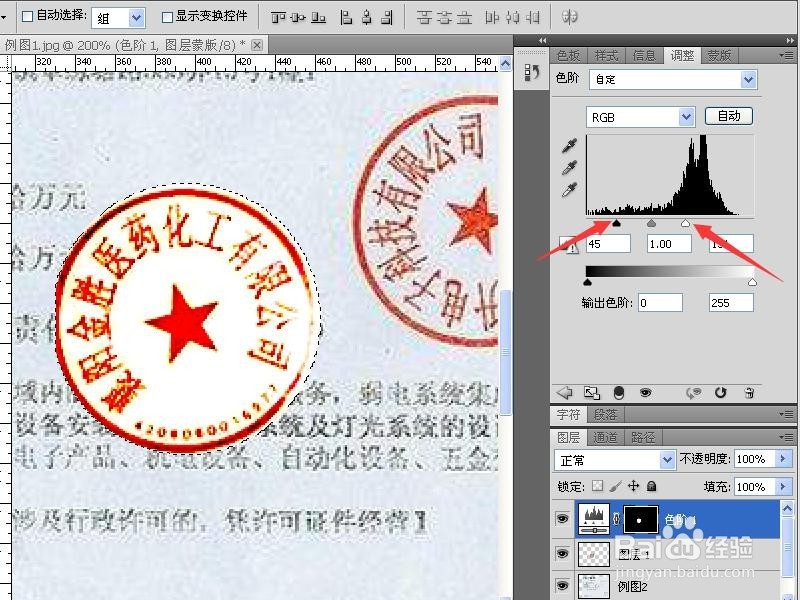
Task: Click the Auto-Align Layers icon
Action: point(569,17)
